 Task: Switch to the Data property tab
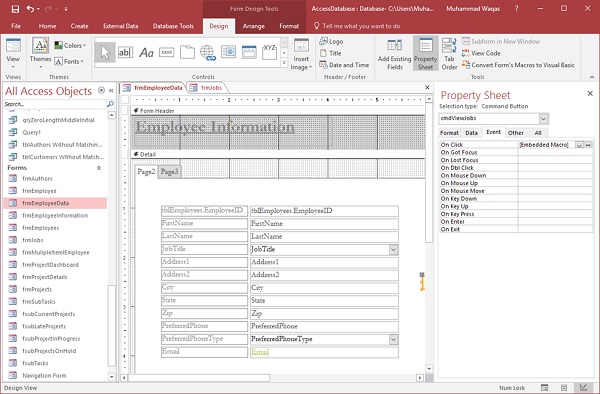(x=471, y=133)
